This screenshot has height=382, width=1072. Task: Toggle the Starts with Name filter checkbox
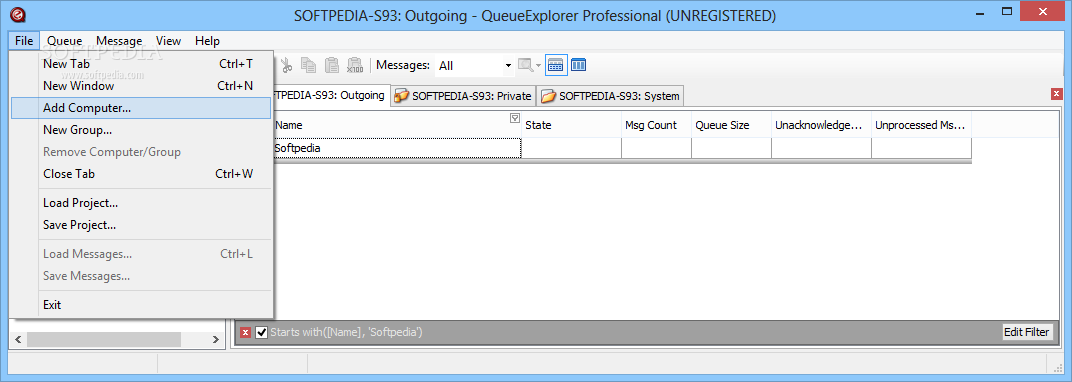point(262,333)
